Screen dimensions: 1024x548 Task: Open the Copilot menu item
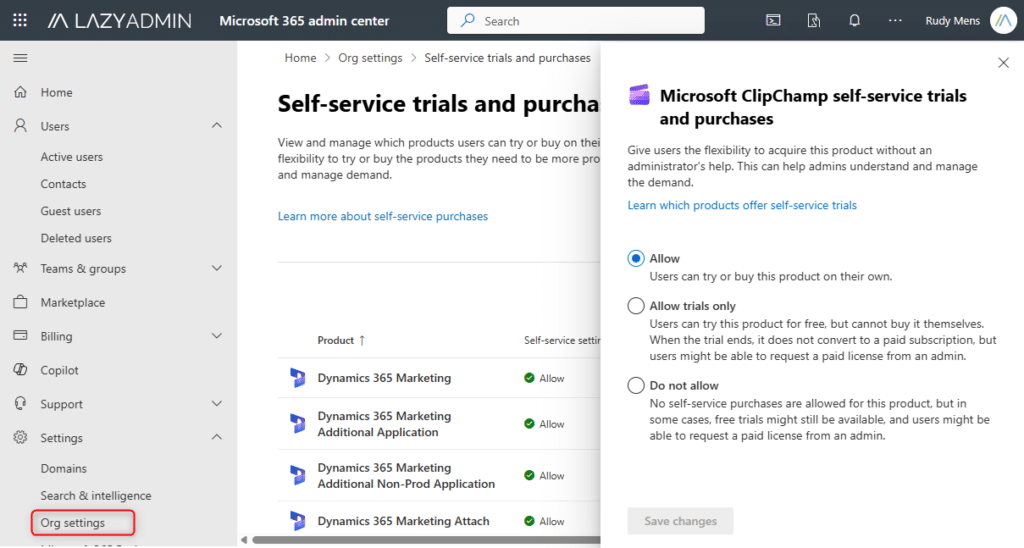[x=59, y=370]
